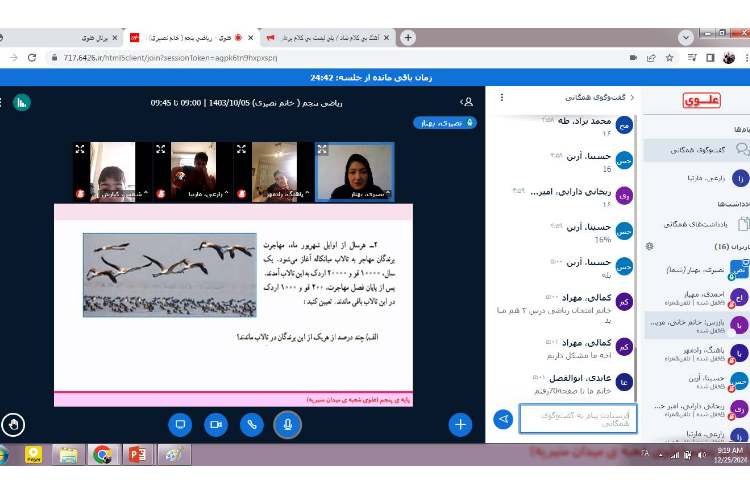Open PowerPoint from the taskbar
The height and width of the screenshot is (480, 750).
click(138, 455)
